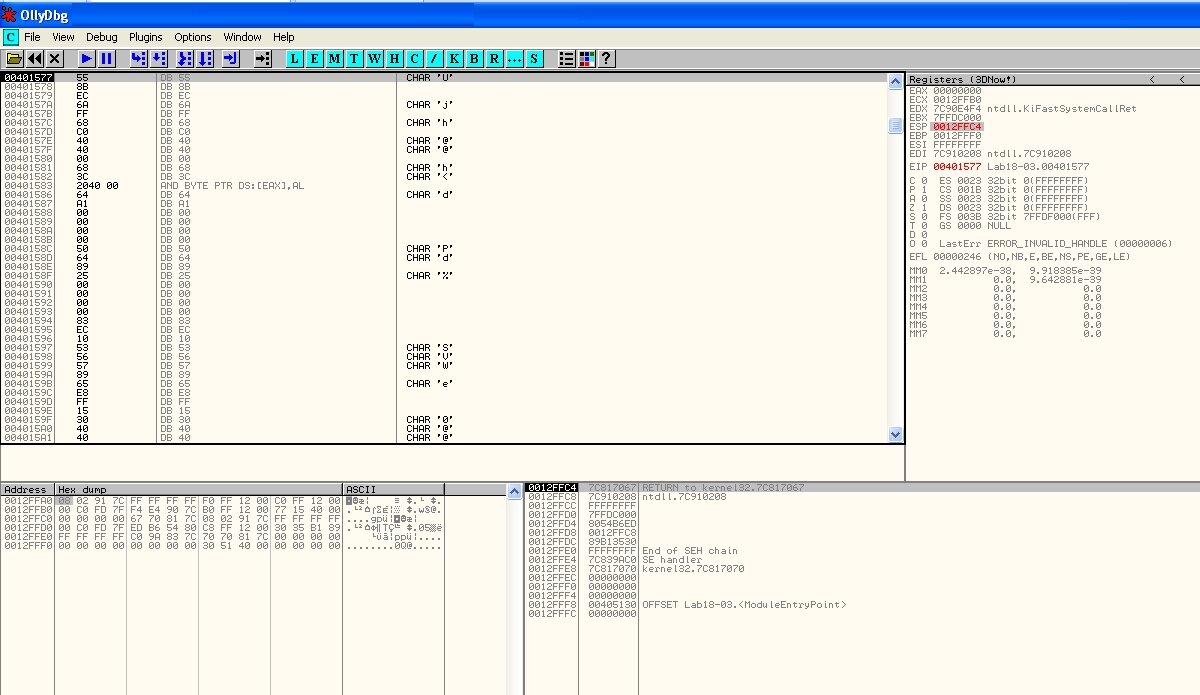
Task: Open the appearance color scheme icon
Action: click(586, 59)
